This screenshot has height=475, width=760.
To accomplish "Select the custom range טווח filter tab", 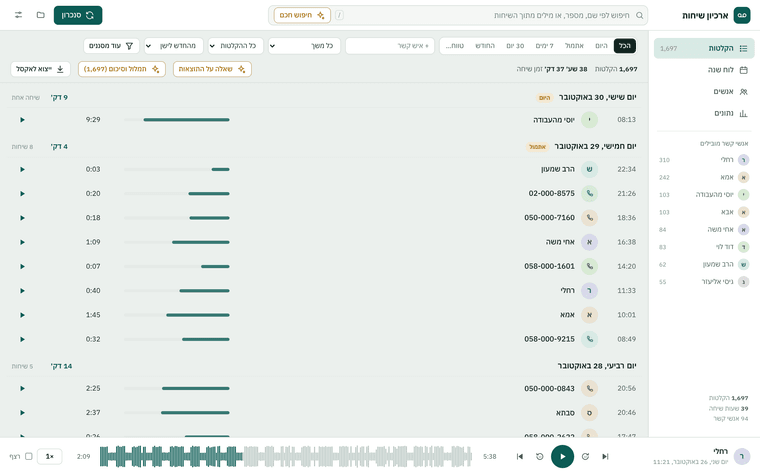I will coord(455,46).
